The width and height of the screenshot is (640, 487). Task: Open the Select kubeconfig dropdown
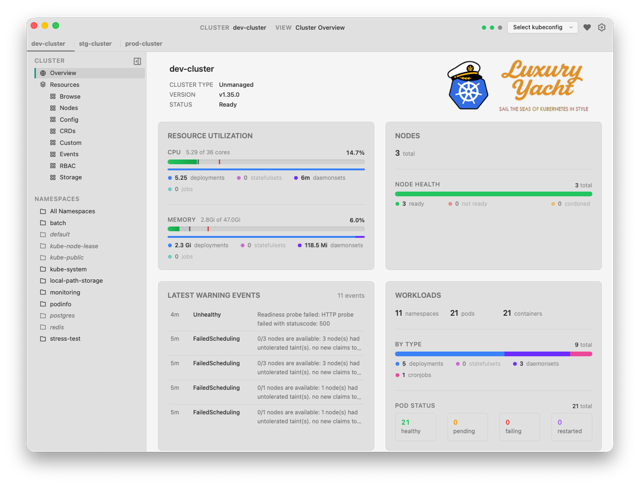point(542,27)
